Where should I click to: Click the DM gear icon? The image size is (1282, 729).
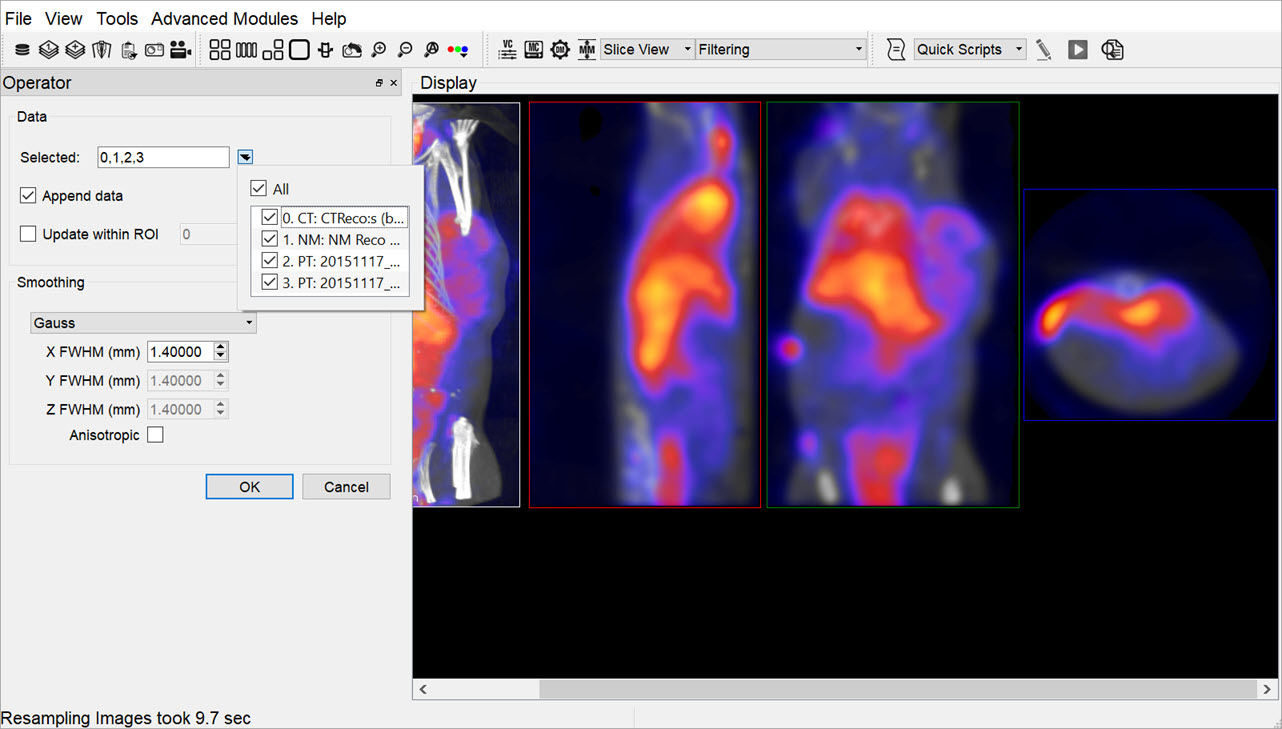[x=560, y=50]
